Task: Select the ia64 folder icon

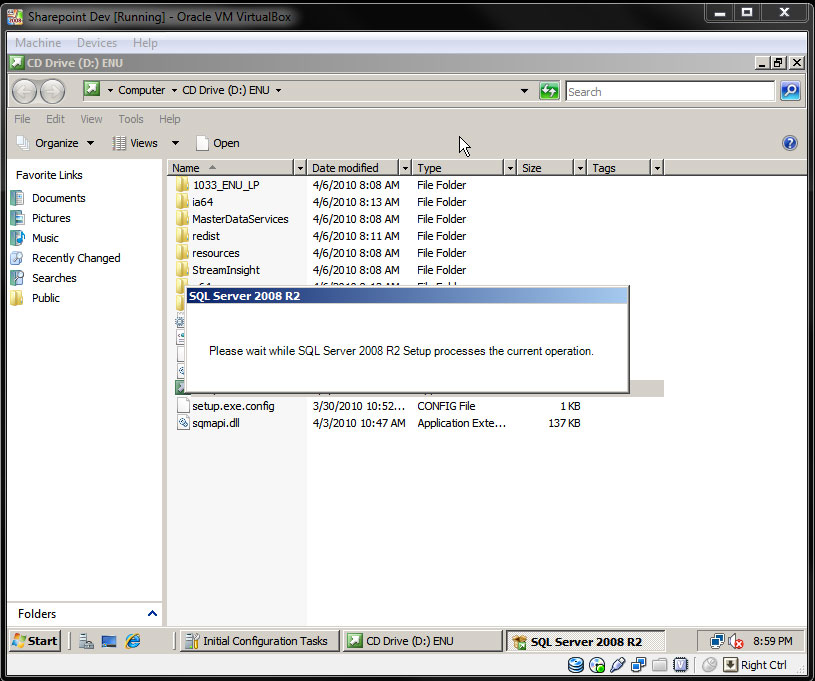Action: point(182,202)
